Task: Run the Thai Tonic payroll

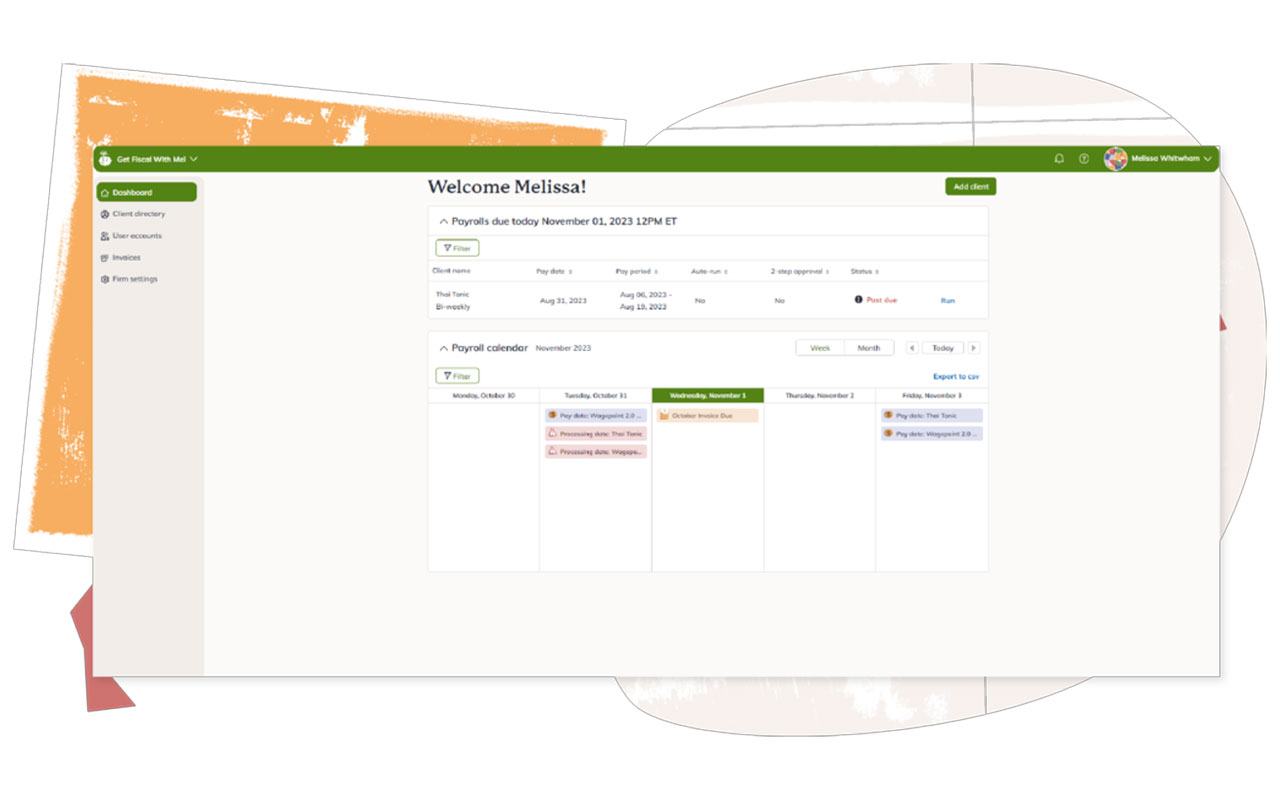Action: [946, 300]
